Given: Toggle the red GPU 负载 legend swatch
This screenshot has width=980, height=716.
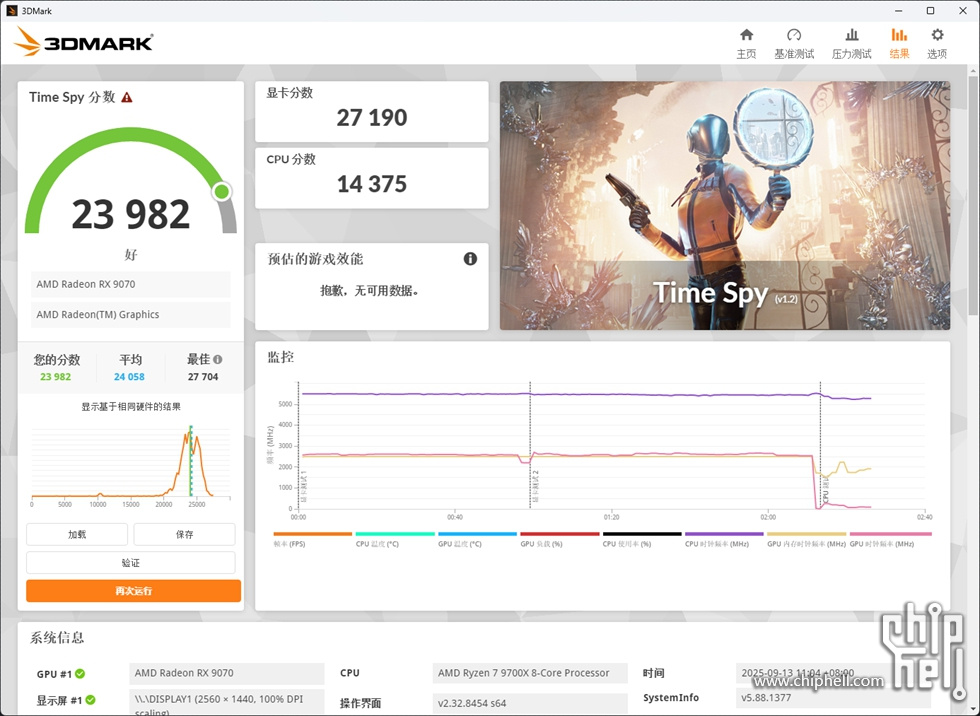Looking at the screenshot, I should [x=559, y=534].
